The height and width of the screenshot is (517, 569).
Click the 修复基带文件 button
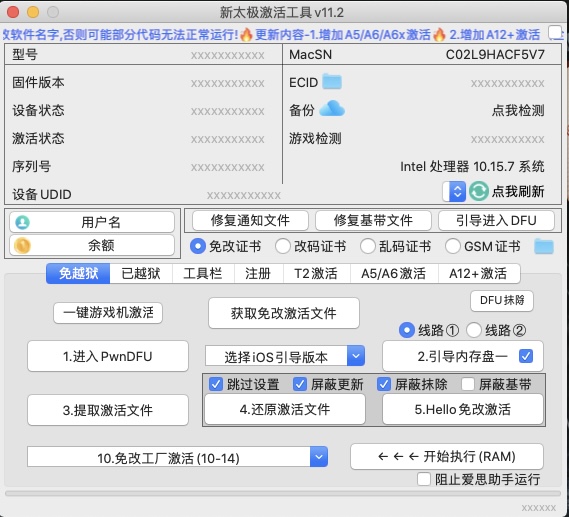(x=373, y=220)
